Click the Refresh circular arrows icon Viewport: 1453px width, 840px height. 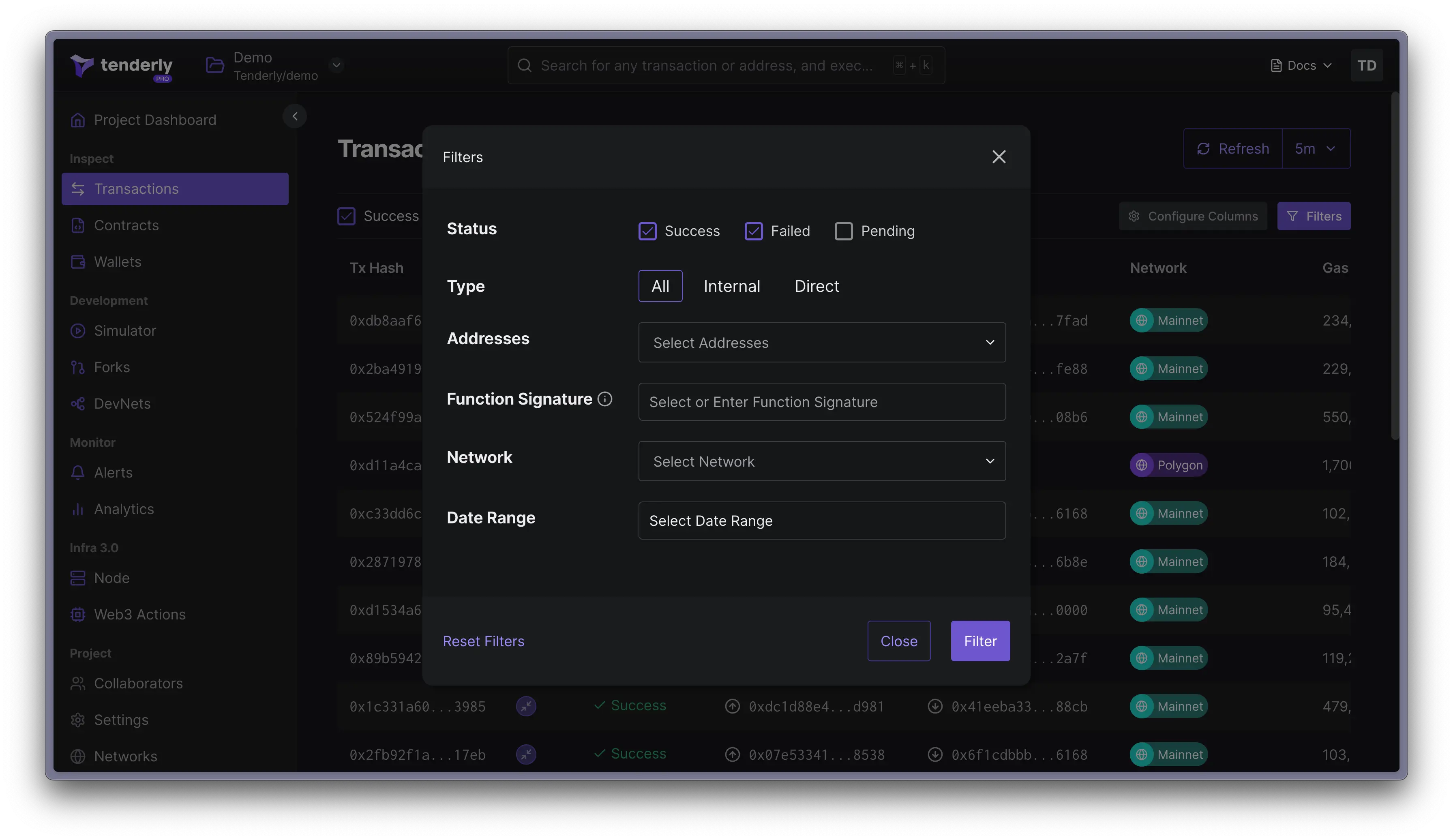pos(1203,149)
